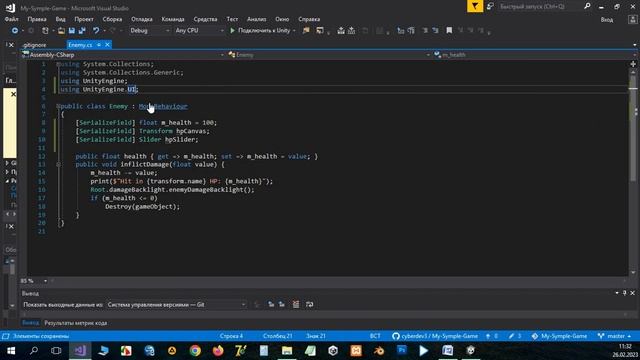The width and height of the screenshot is (640, 360).
Task: Click the feedback icon beside quick launch
Action: coord(490,6)
